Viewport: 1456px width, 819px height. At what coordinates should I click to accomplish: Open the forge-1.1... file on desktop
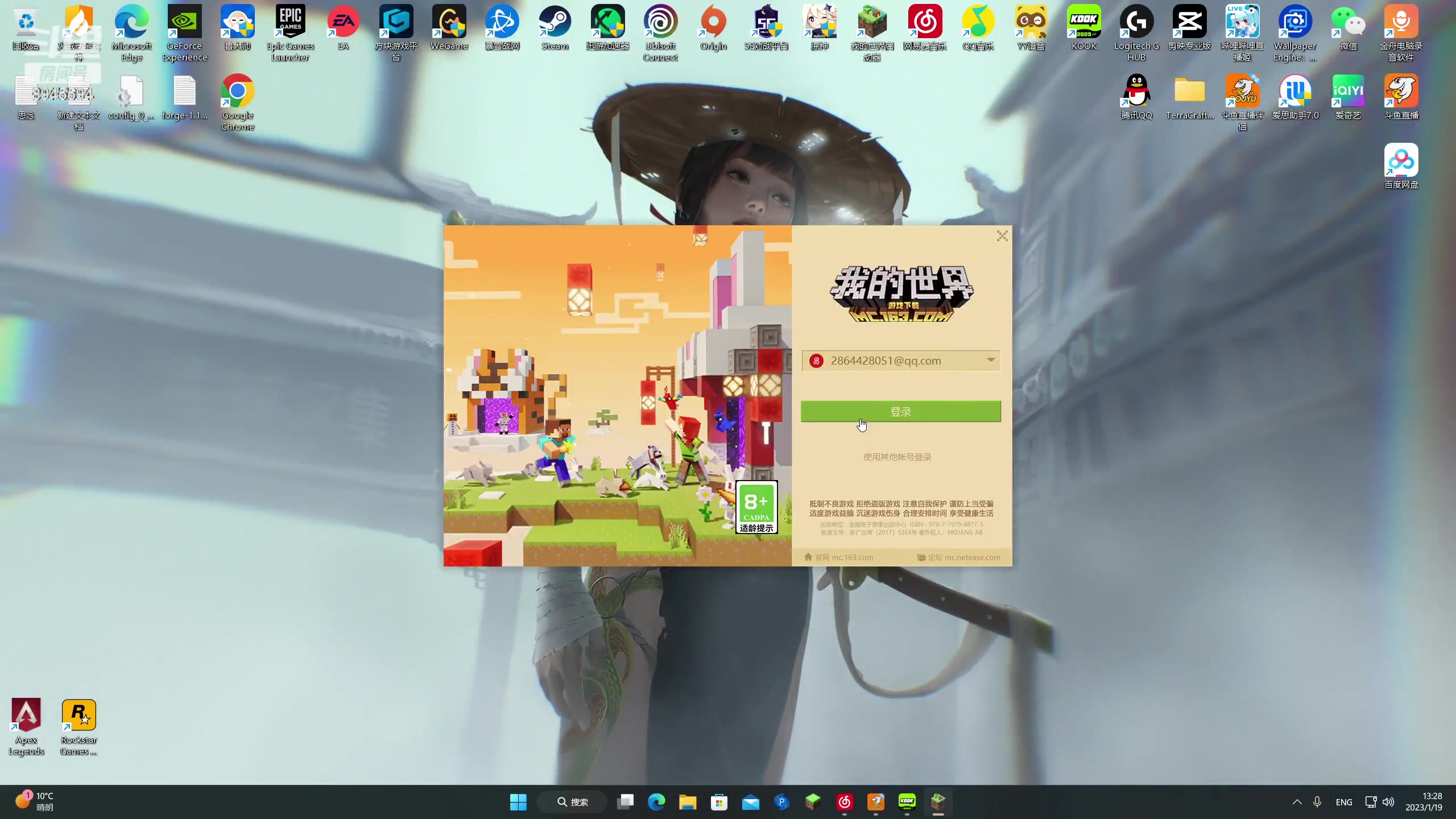coord(185,98)
